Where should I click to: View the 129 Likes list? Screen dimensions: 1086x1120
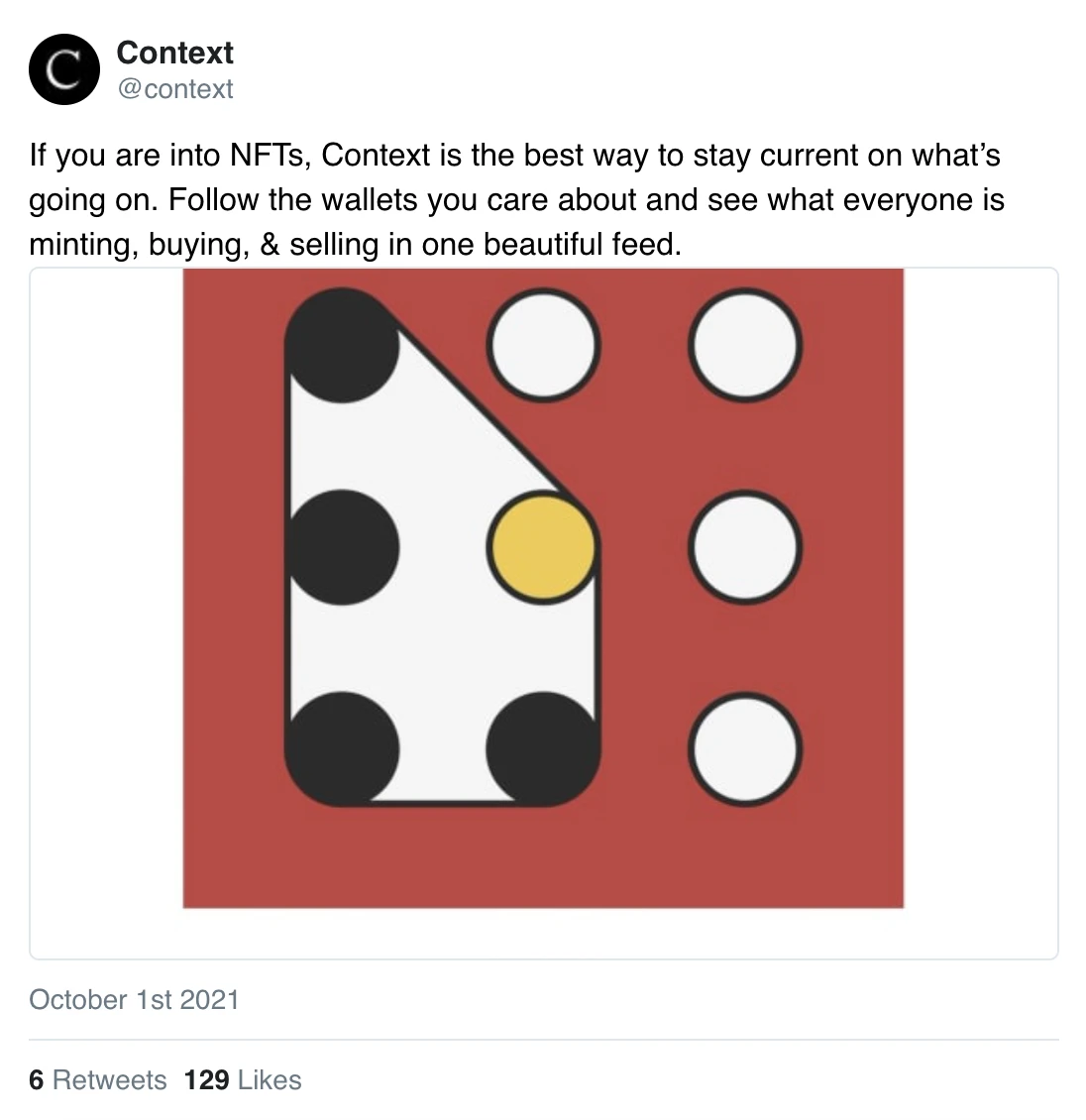click(243, 1080)
